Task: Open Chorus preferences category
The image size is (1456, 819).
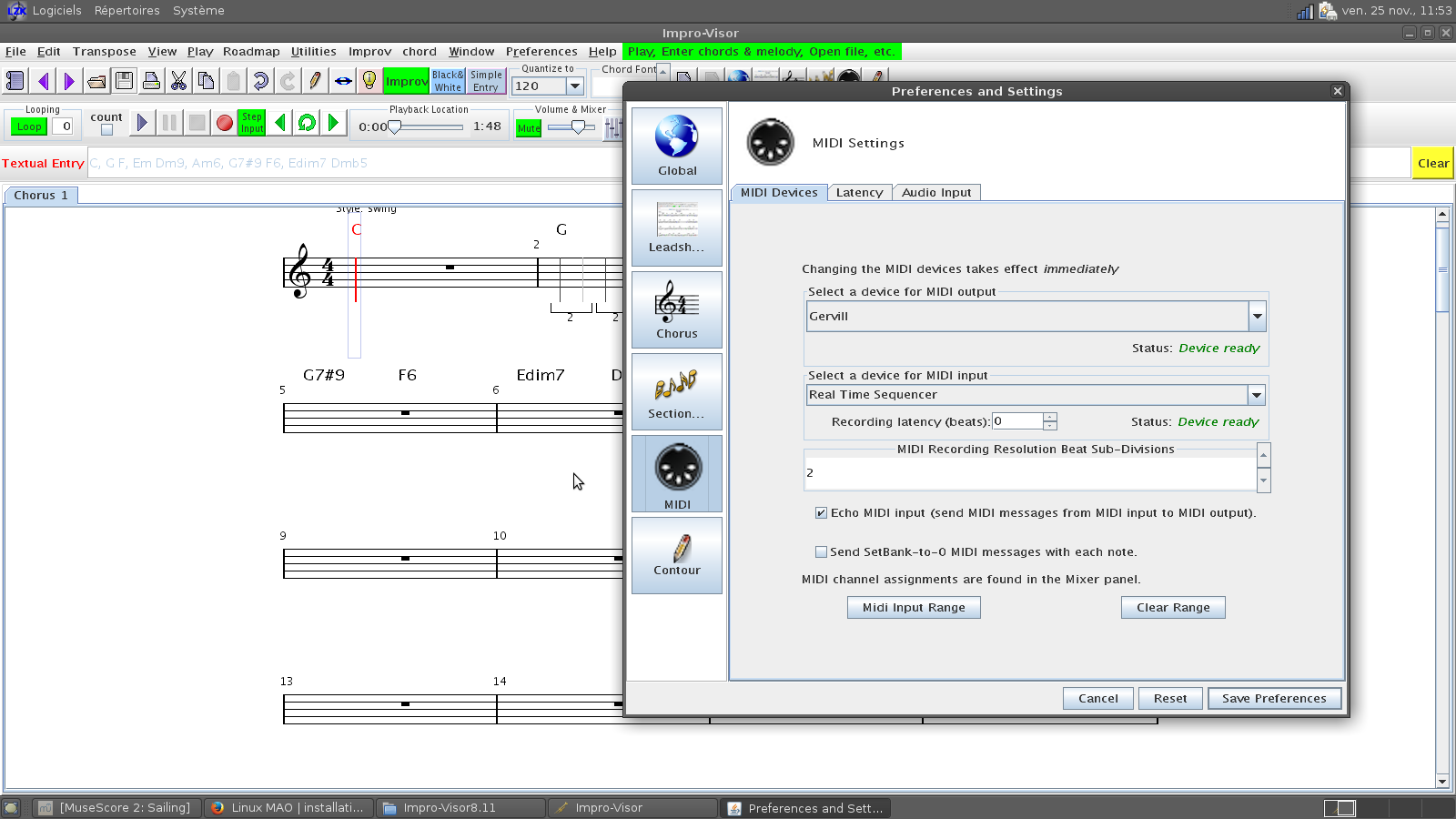Action: point(677,309)
